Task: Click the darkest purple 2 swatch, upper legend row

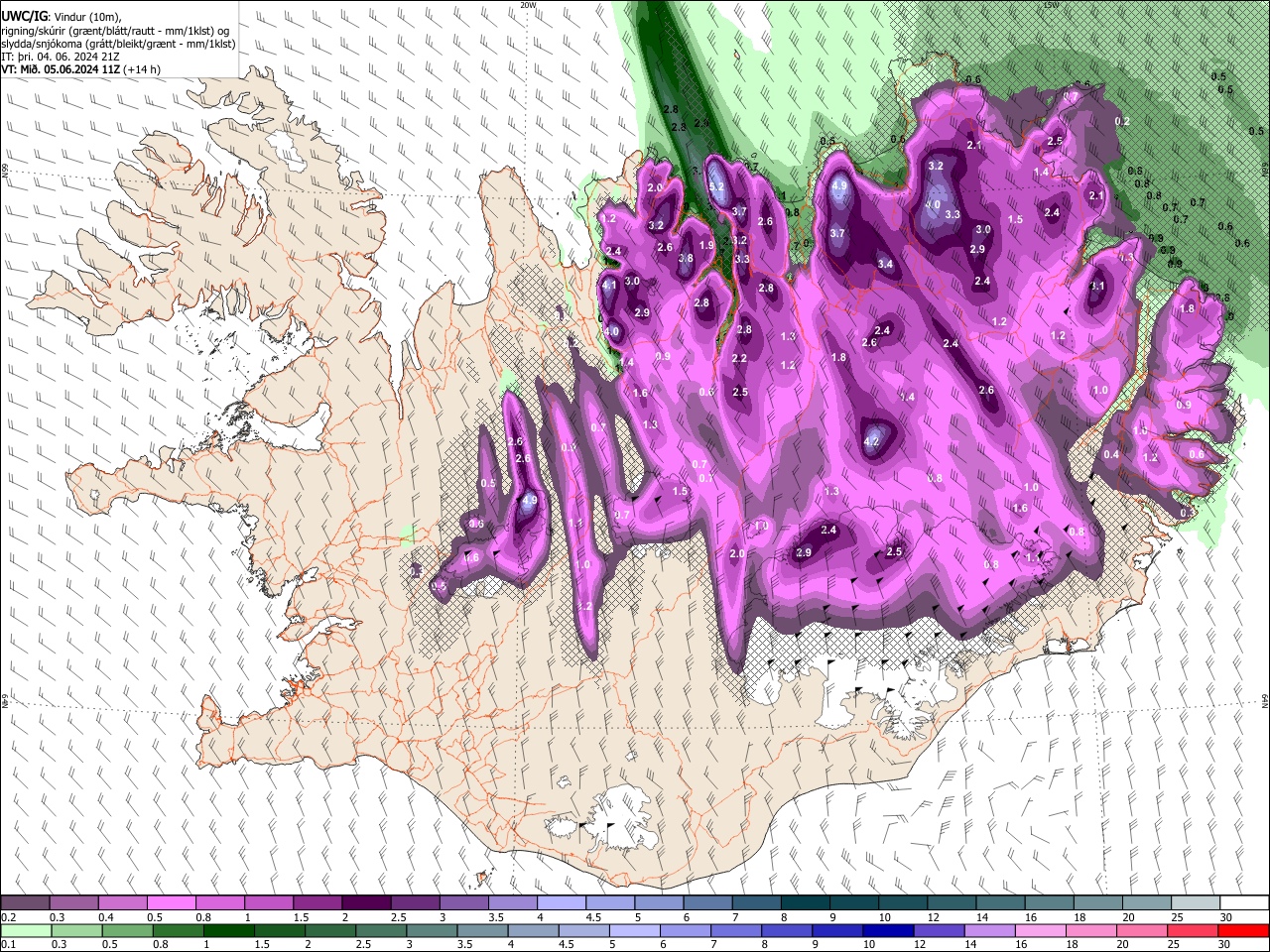Action: coord(366,903)
